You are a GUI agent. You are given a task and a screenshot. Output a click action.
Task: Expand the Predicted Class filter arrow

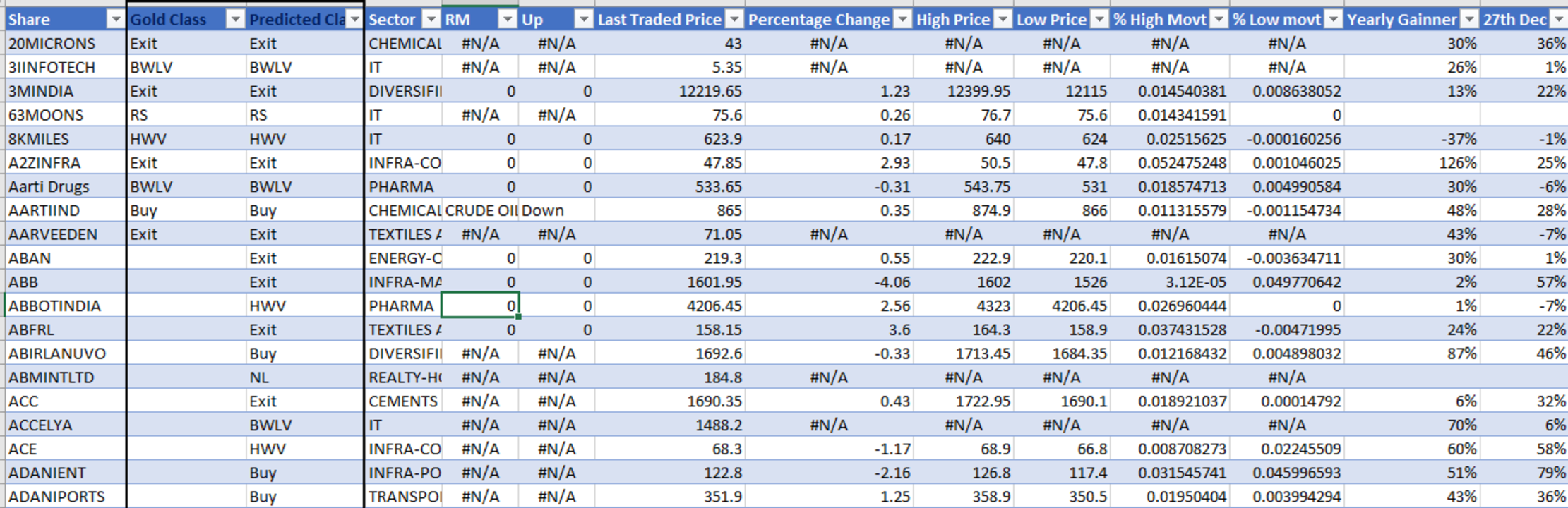point(354,20)
